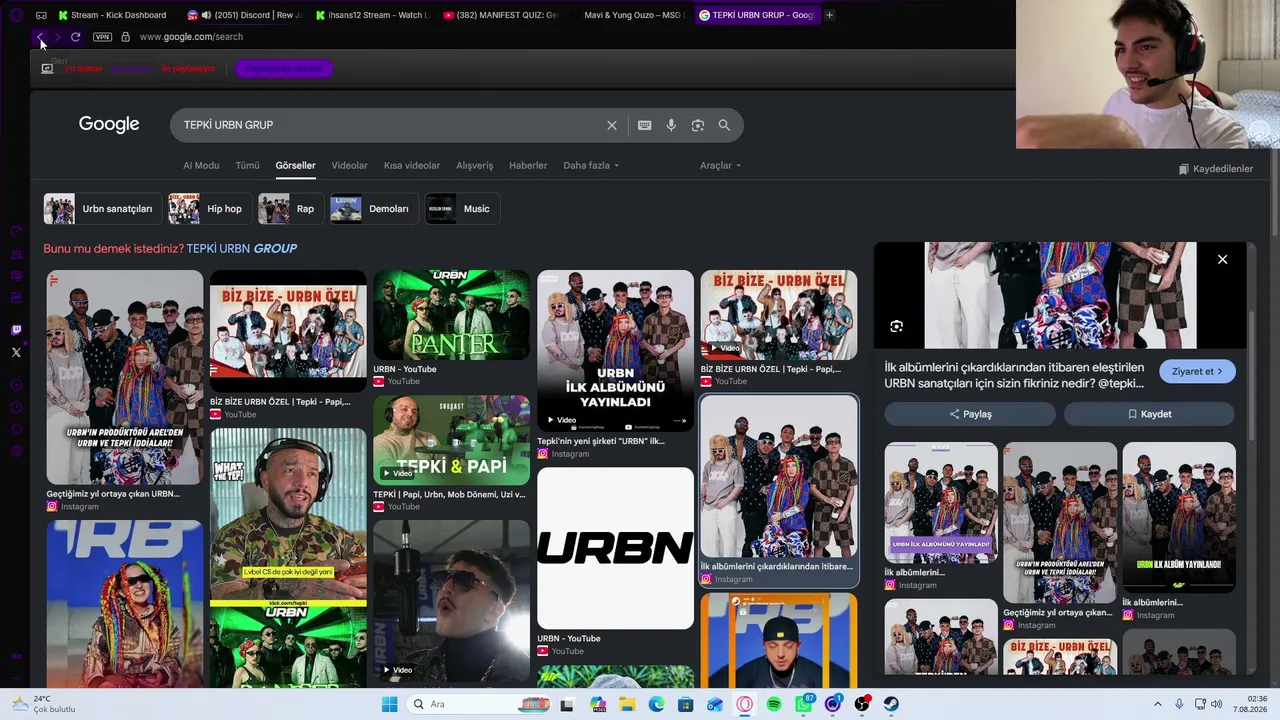Screen dimensions: 1280x720
Task: Open Kaydedilenler saved items
Action: 1215,169
